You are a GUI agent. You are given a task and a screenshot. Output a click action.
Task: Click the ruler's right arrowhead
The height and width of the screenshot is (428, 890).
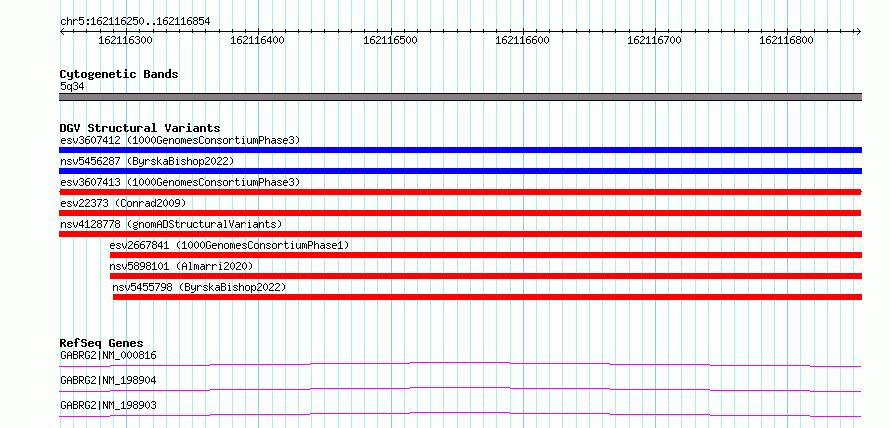point(859,31)
